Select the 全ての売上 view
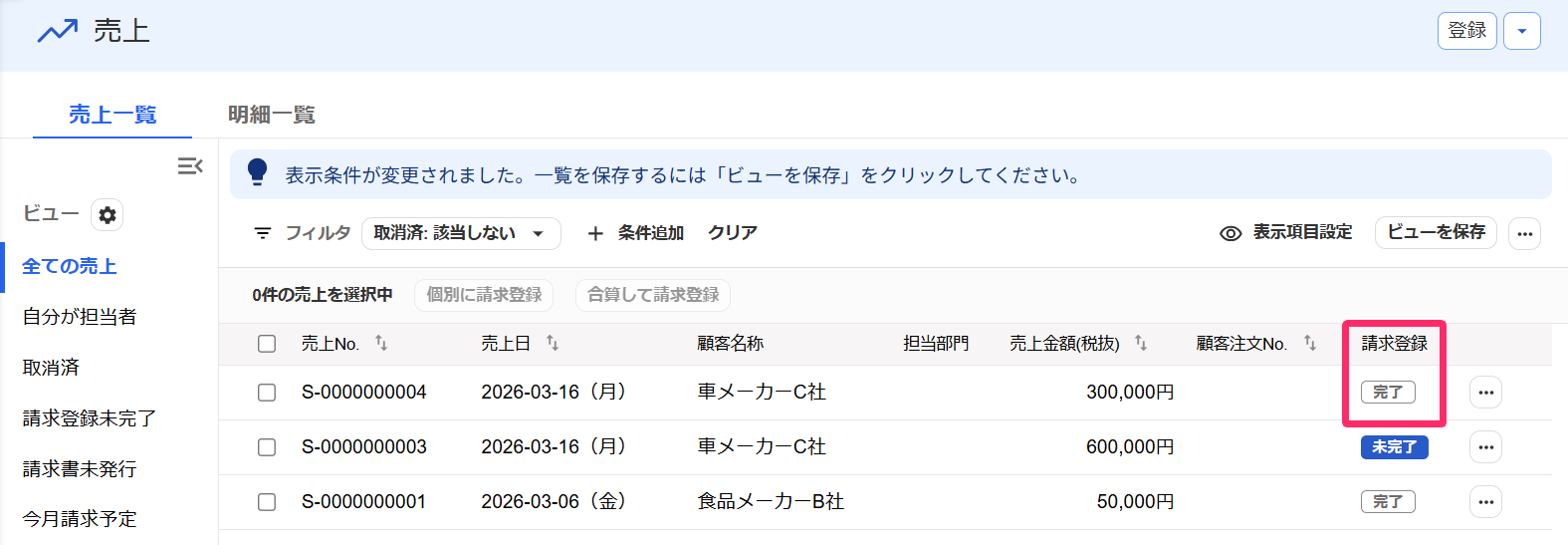Screen dimensions: 1568x545 pyautogui.click(x=70, y=266)
